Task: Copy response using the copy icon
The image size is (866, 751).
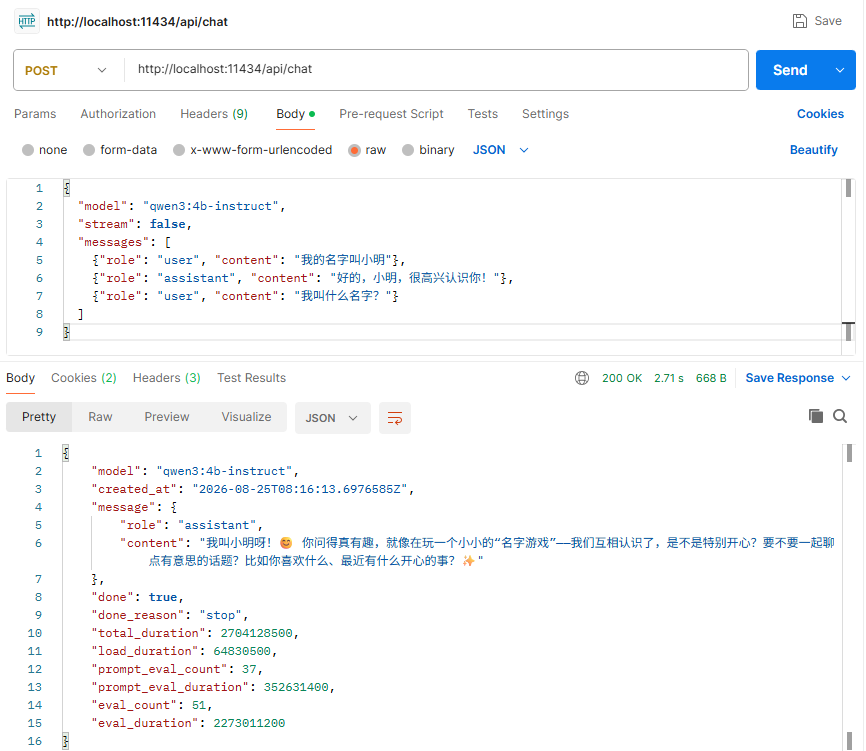Action: [x=815, y=416]
